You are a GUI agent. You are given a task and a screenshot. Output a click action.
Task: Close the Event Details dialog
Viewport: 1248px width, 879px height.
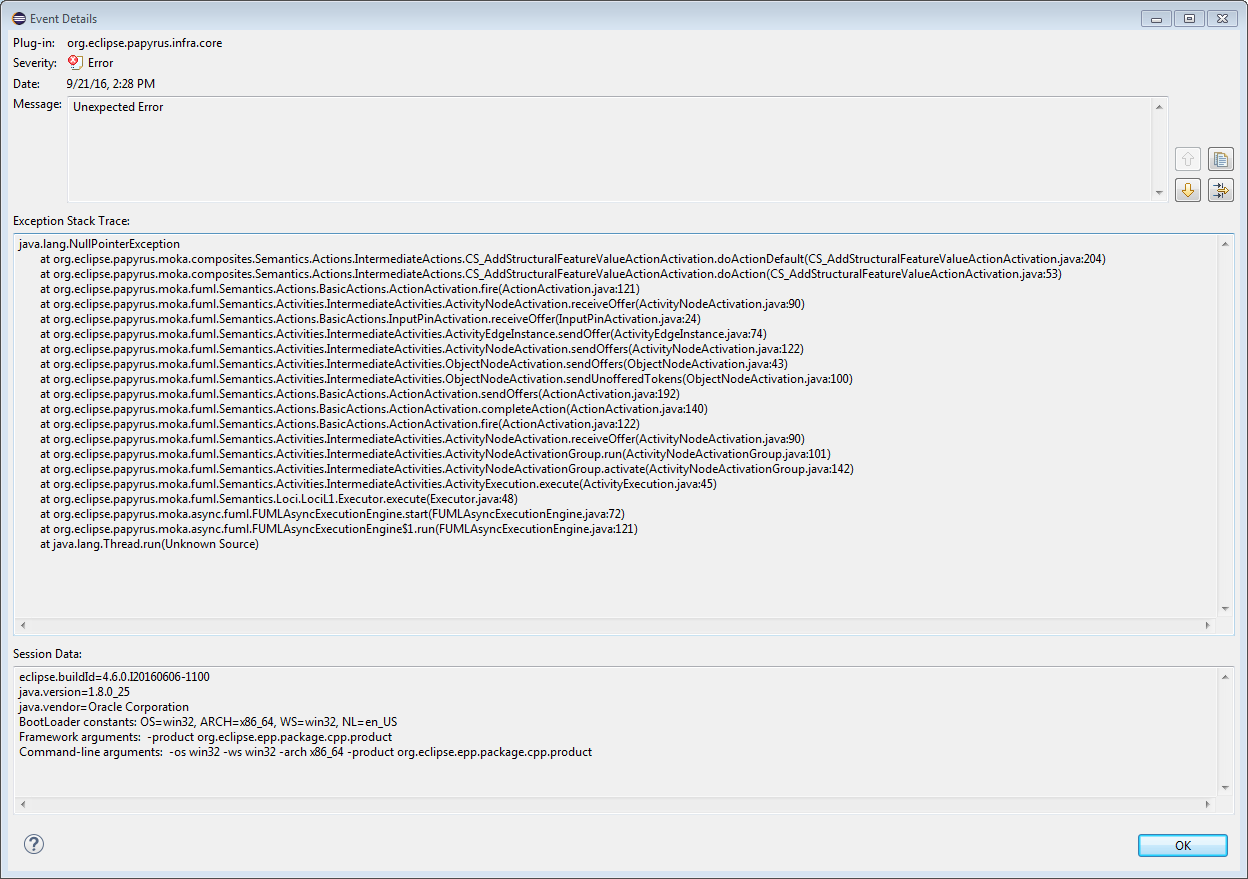[1221, 18]
